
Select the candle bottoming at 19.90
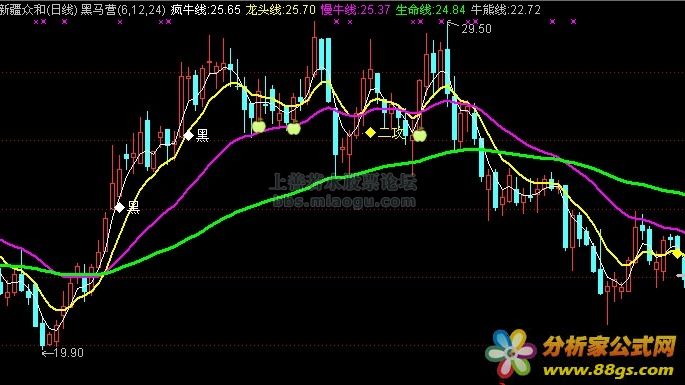click(x=42, y=334)
